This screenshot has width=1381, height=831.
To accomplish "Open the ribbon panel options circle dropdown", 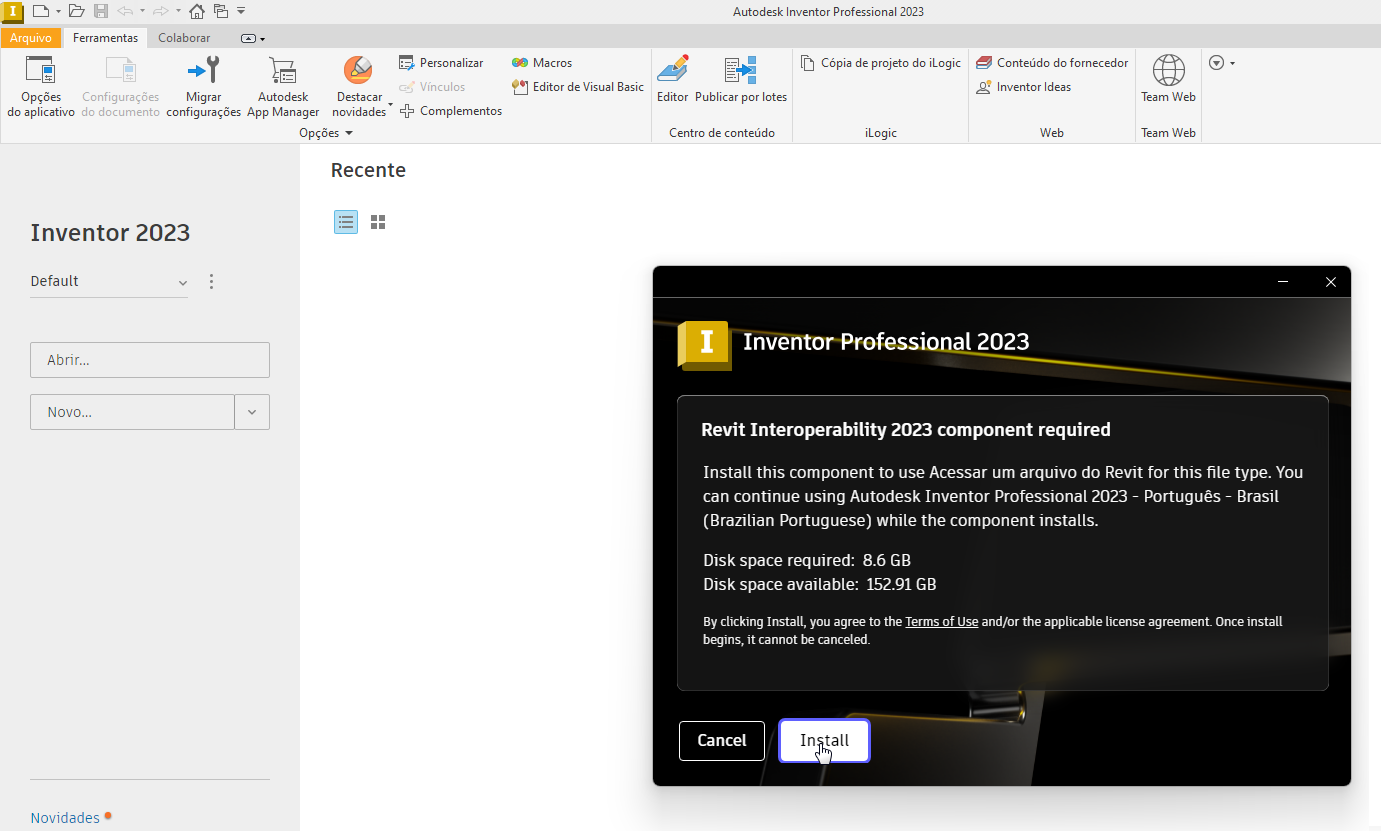I will pyautogui.click(x=1222, y=63).
